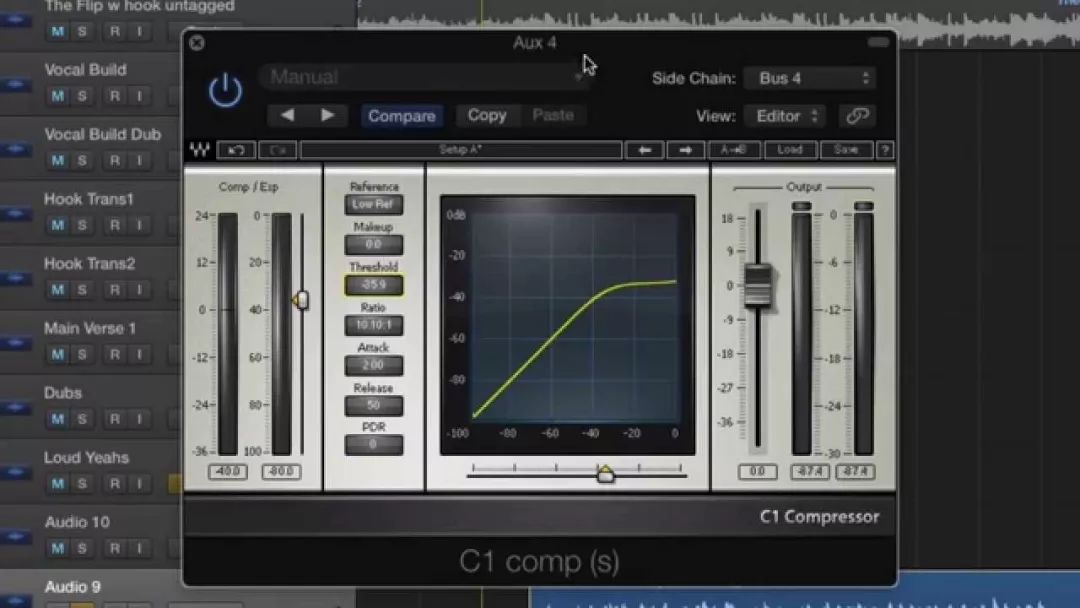Mute the Vocal Build Dub track
1080x608 pixels.
click(x=58, y=160)
